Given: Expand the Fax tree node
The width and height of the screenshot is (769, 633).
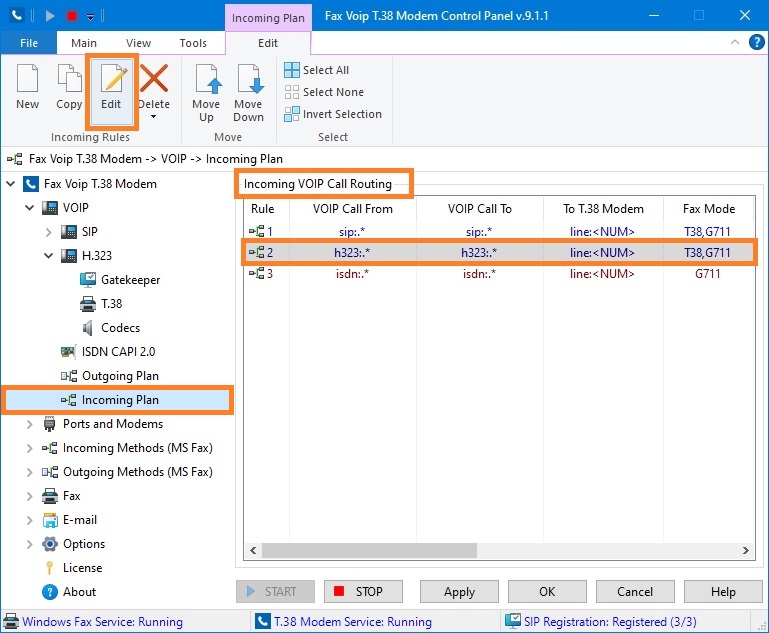Looking at the screenshot, I should (29, 496).
